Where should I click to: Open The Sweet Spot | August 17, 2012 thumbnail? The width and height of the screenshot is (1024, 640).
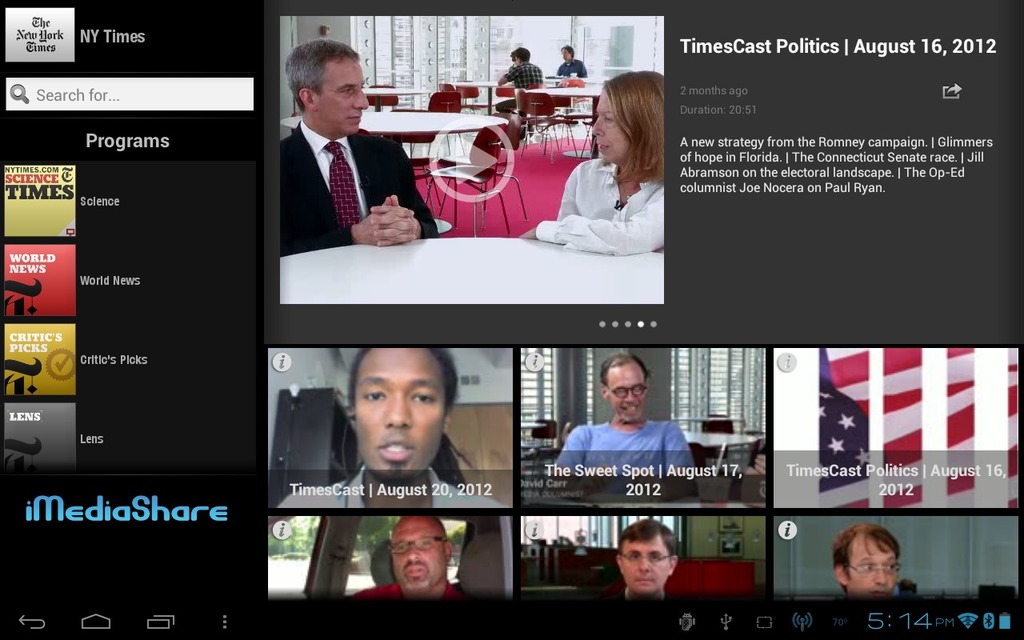pos(643,428)
